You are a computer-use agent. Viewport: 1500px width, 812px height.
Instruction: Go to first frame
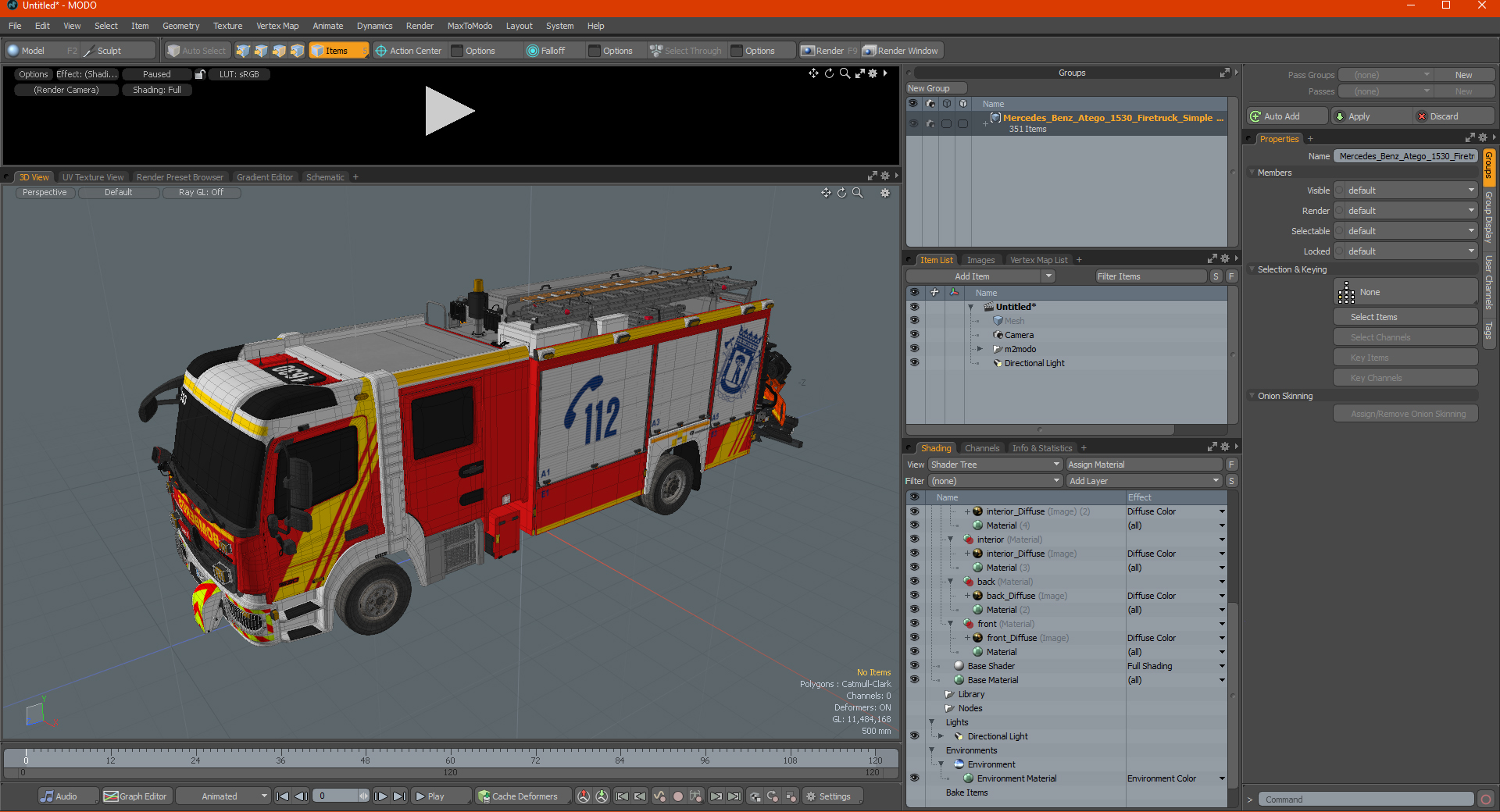tap(283, 796)
